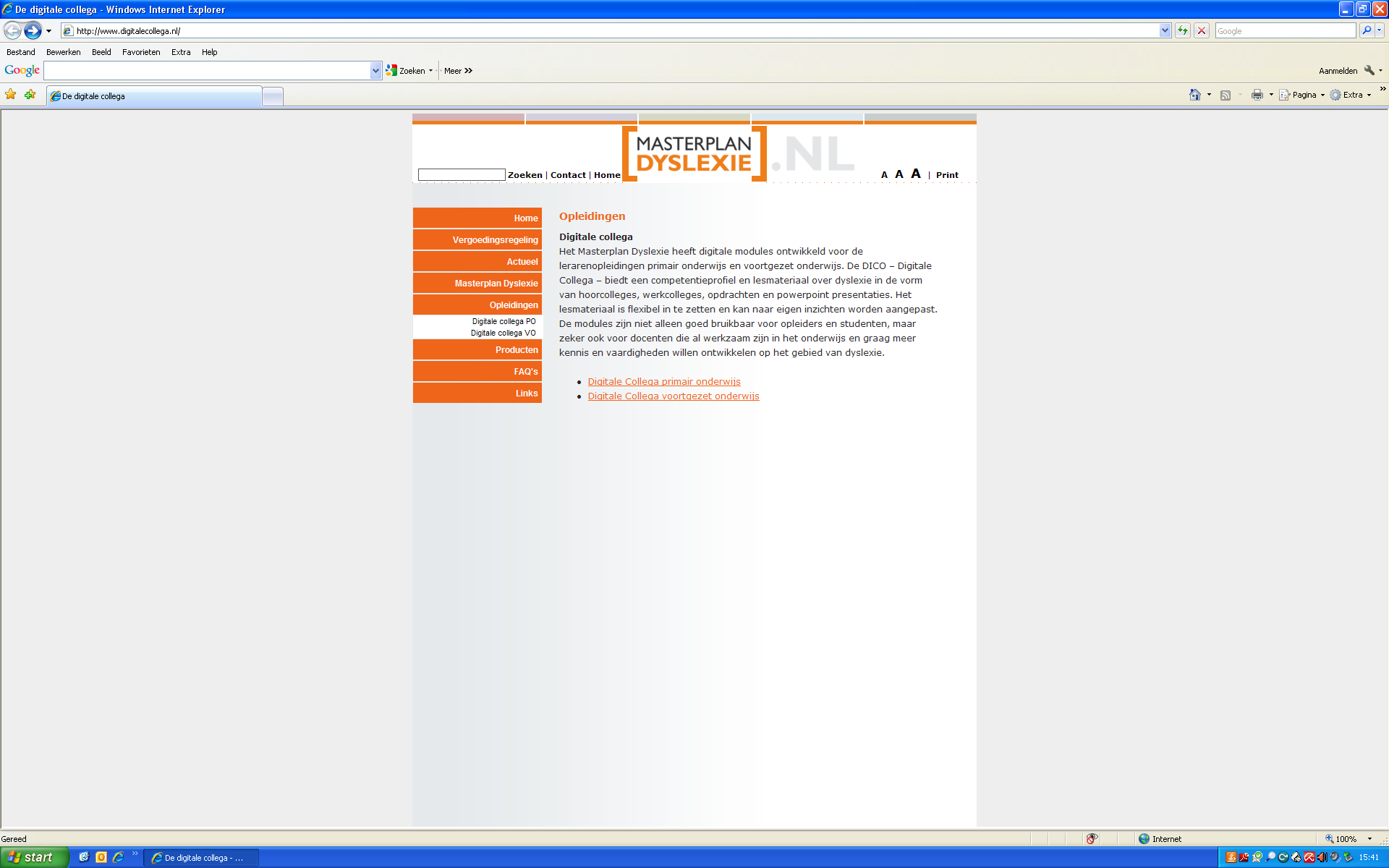Select the smallest A font size
Screen dimensions: 1389x868
click(x=884, y=175)
